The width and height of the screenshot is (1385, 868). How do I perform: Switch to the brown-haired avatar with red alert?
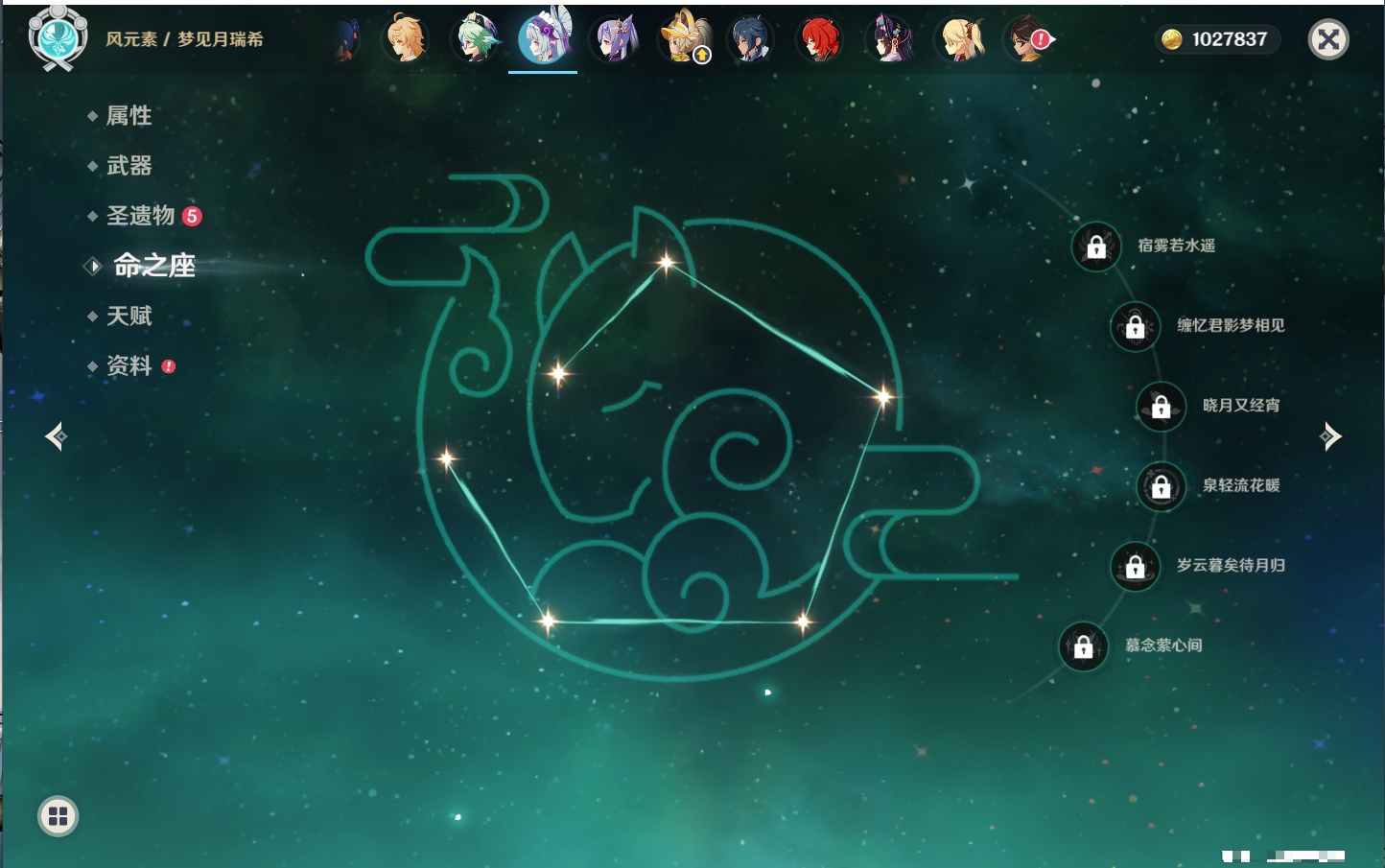(1027, 39)
